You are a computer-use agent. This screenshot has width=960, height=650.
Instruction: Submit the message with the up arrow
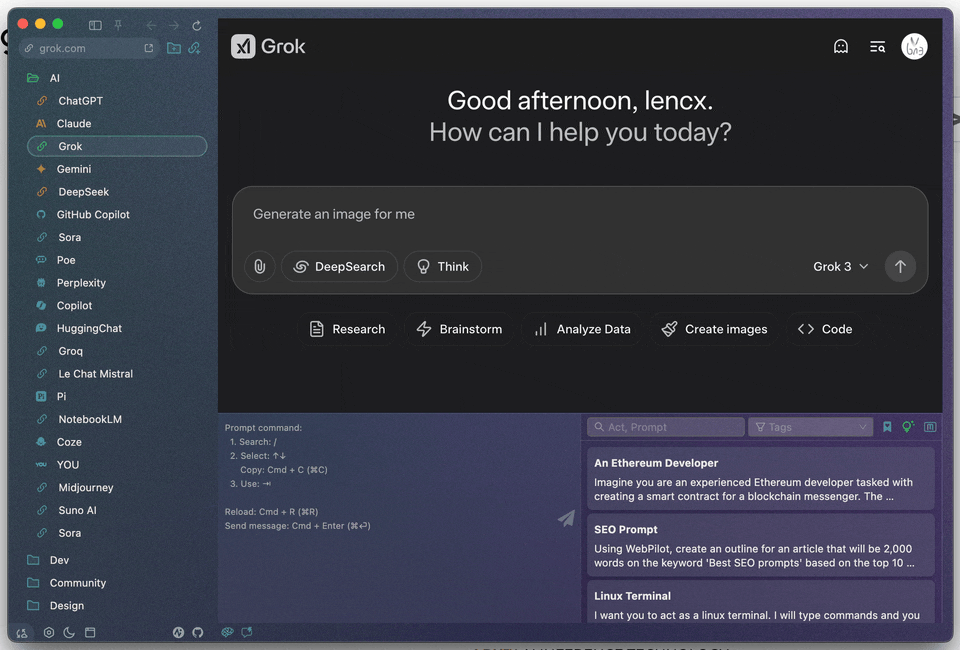click(900, 266)
